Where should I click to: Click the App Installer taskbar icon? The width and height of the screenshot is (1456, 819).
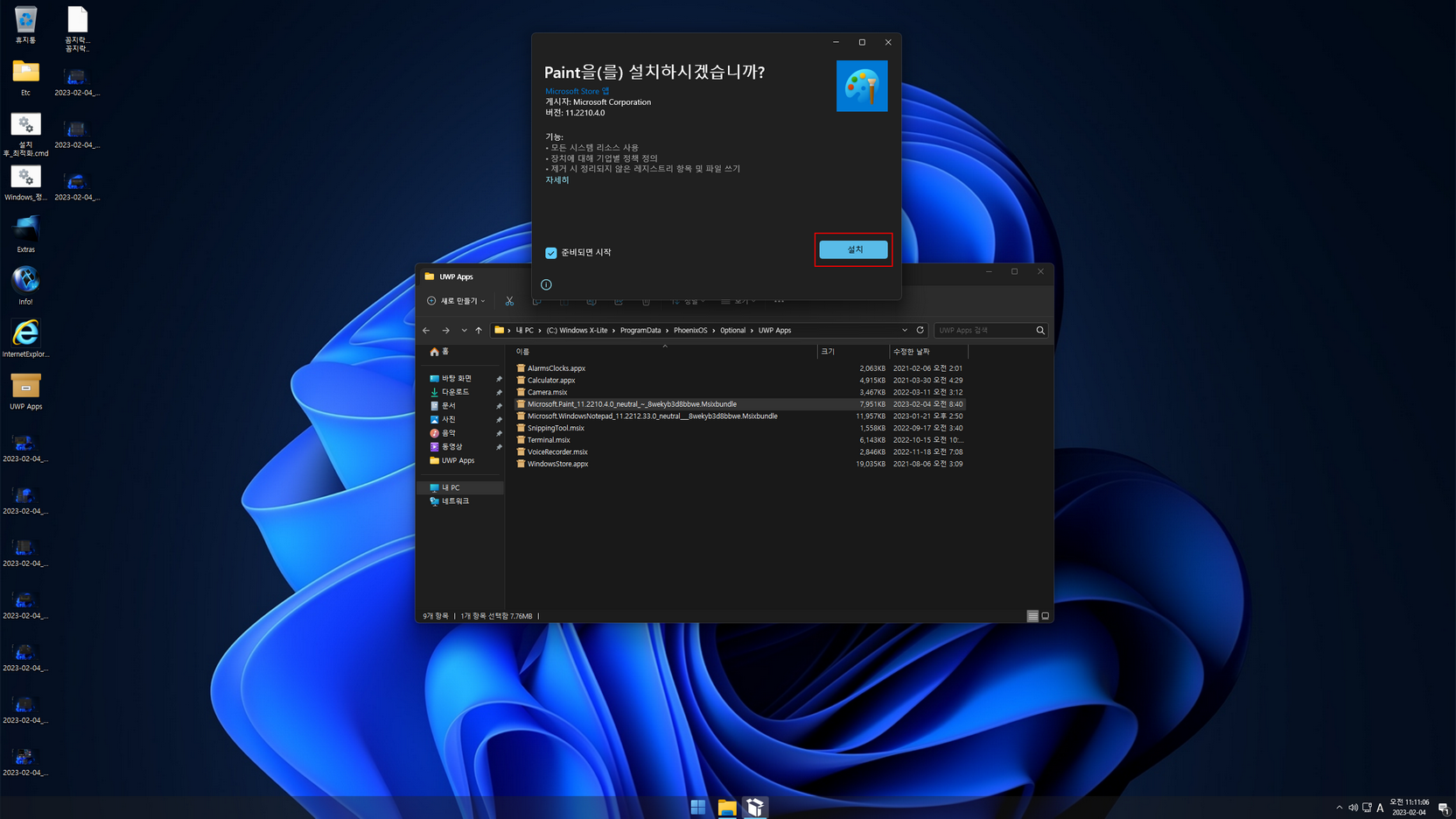click(755, 807)
